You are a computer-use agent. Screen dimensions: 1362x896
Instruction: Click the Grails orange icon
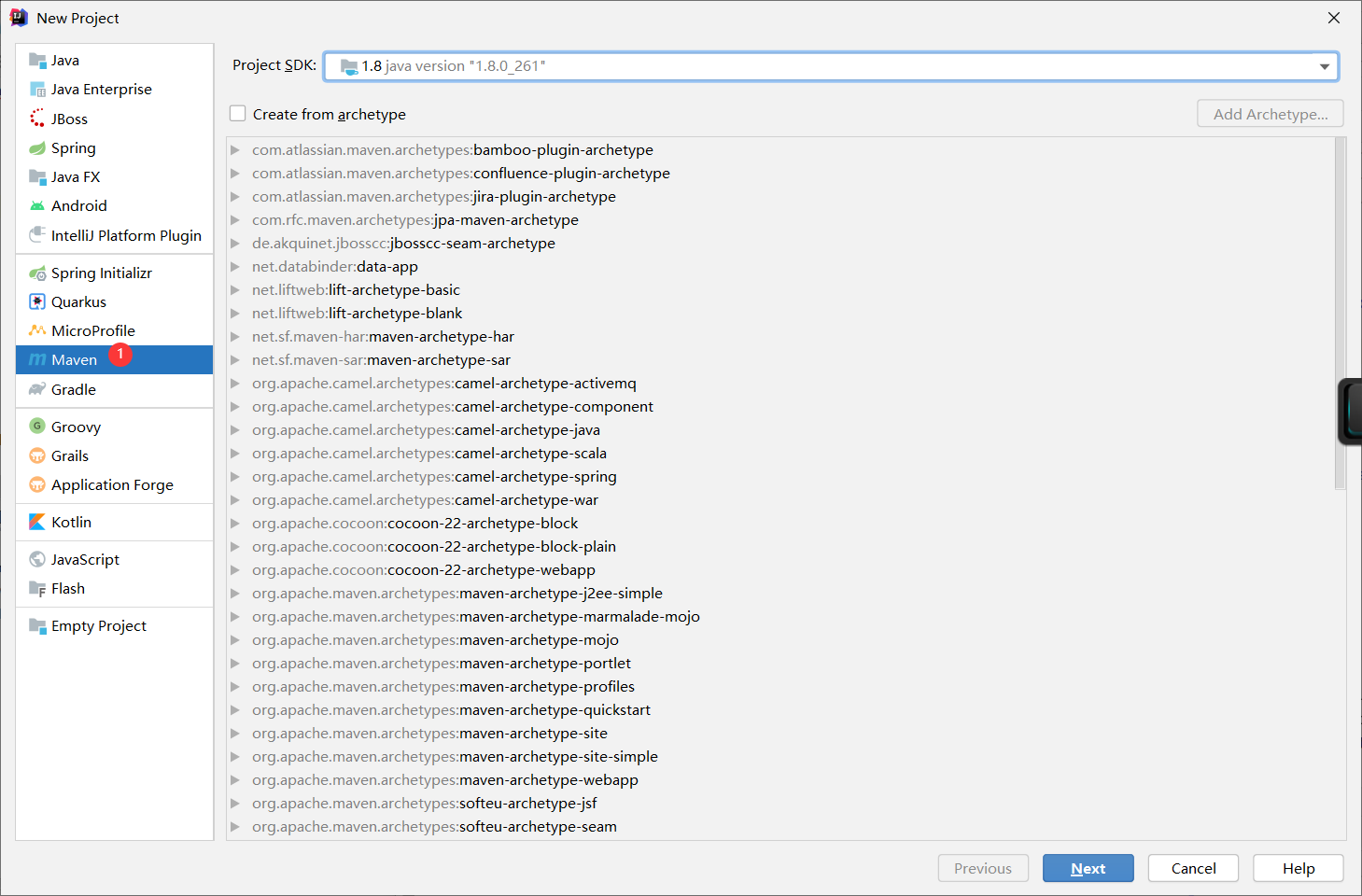coord(37,455)
